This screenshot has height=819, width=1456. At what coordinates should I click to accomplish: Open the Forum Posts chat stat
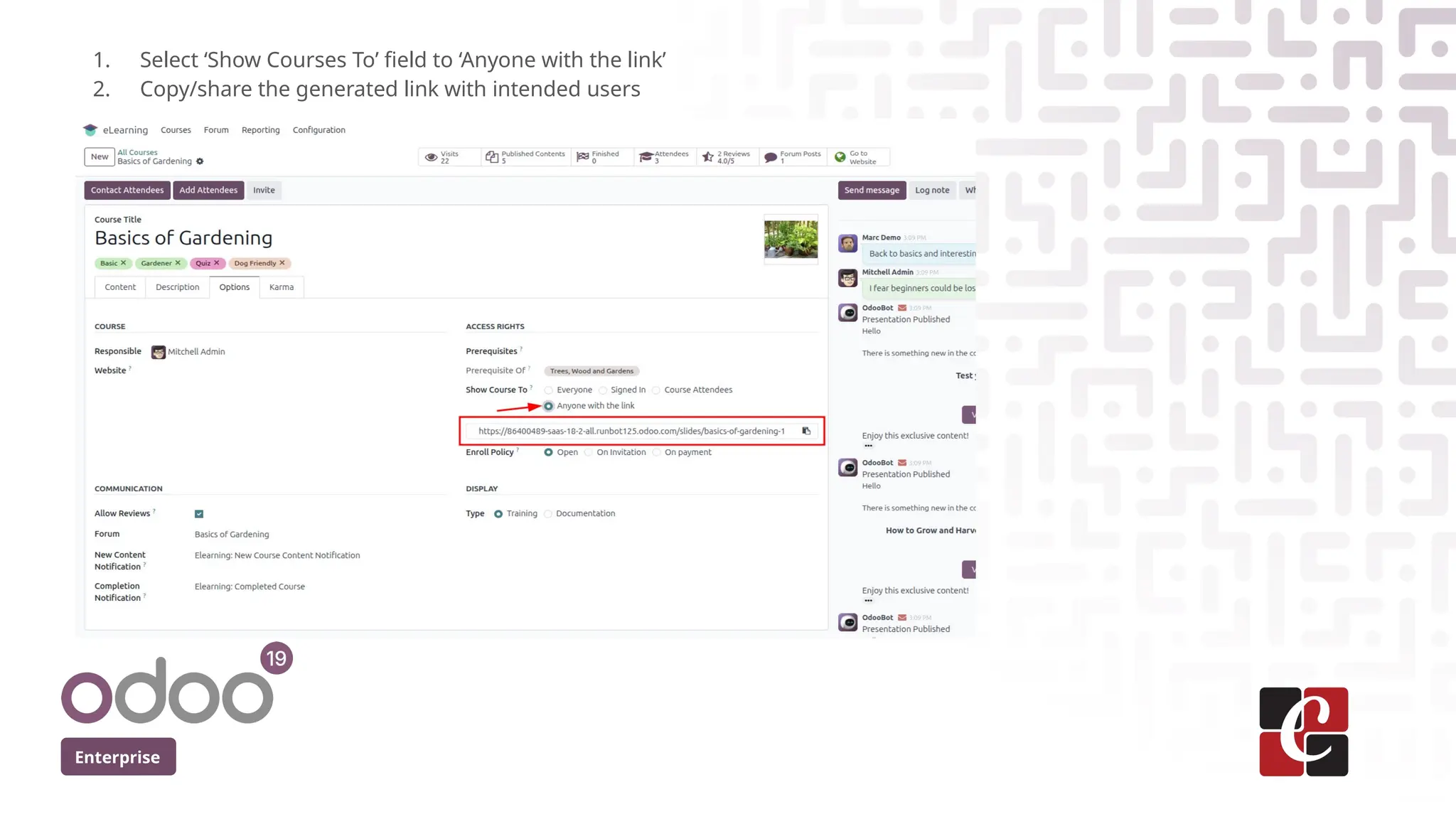[793, 157]
